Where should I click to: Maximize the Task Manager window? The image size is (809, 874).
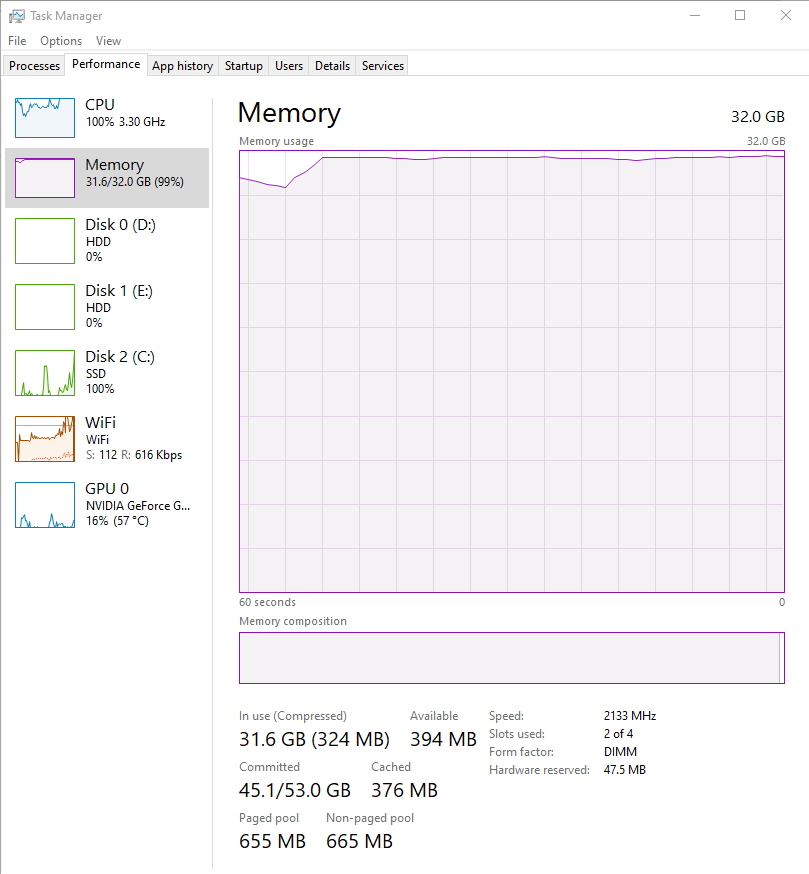[740, 16]
